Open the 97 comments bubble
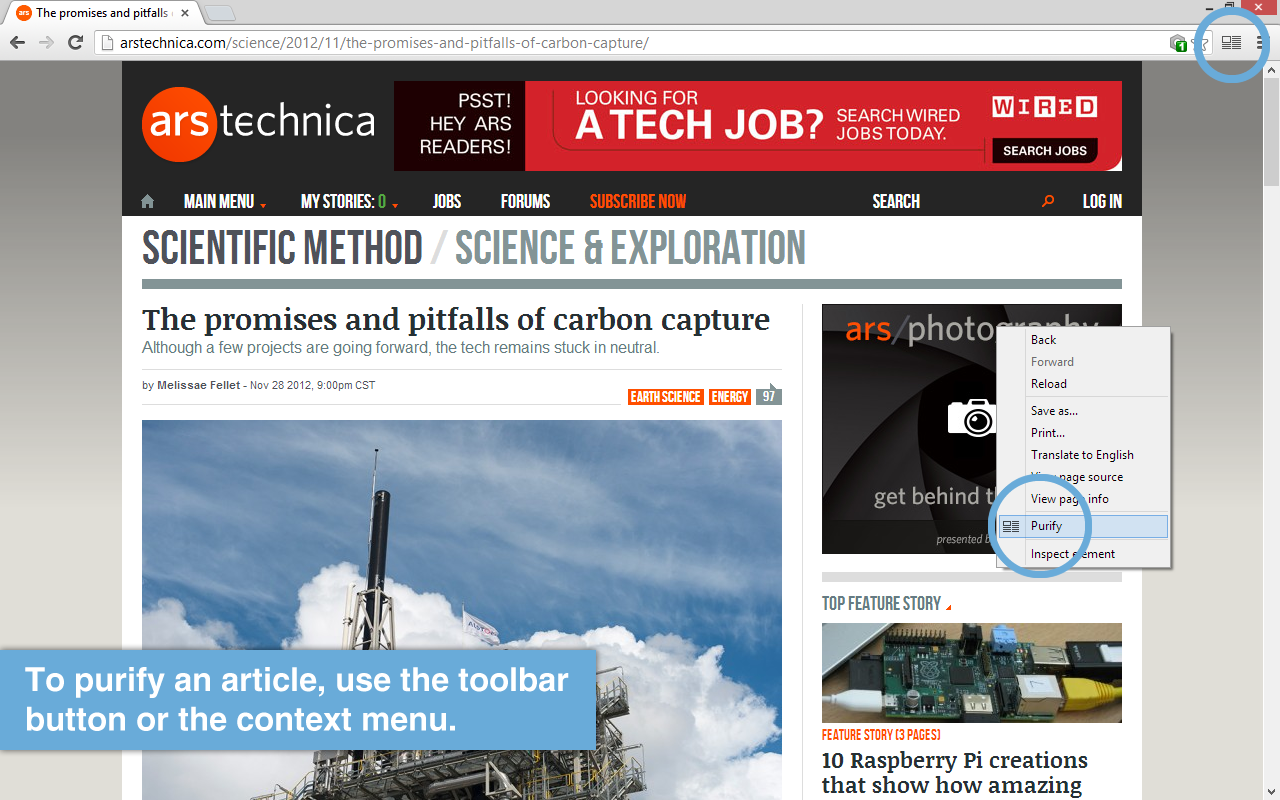This screenshot has width=1280, height=800. point(768,395)
